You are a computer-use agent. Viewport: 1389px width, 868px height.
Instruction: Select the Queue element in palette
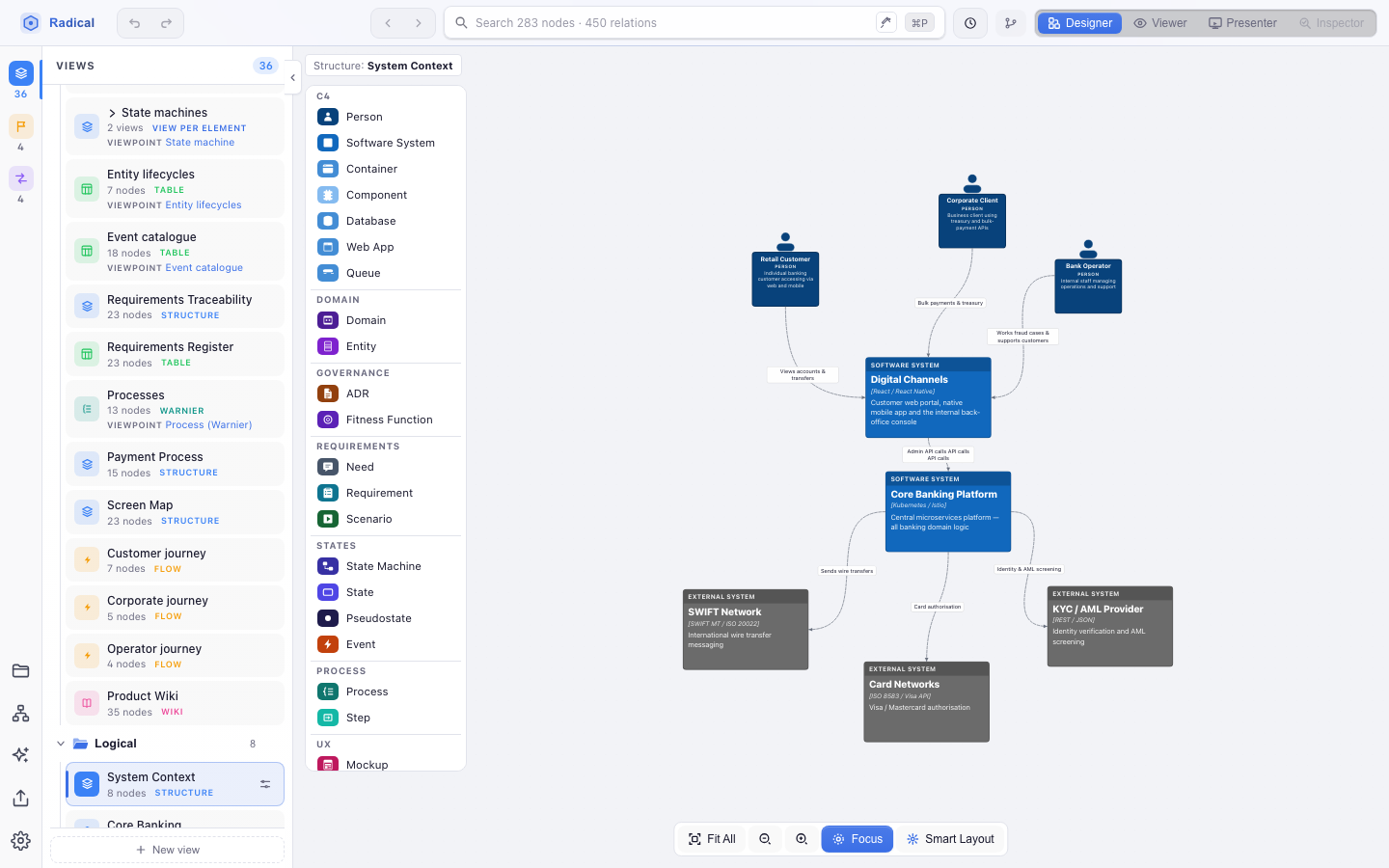pyautogui.click(x=386, y=273)
